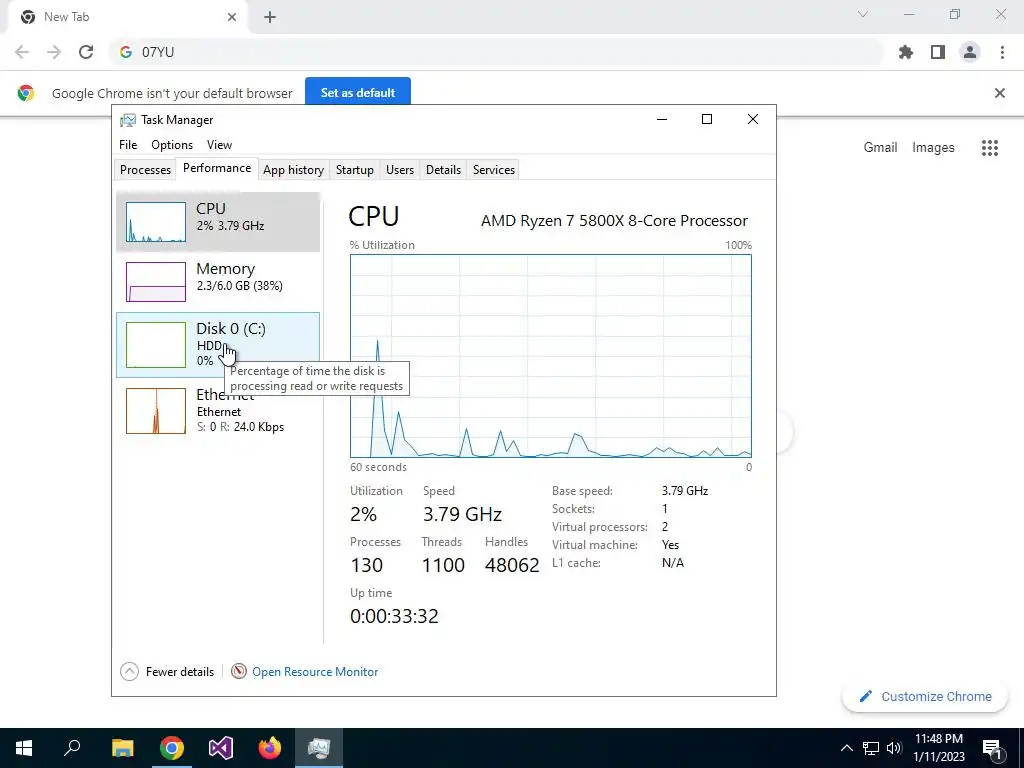Open taskbar search magnifier
The height and width of the screenshot is (768, 1024).
[72, 747]
